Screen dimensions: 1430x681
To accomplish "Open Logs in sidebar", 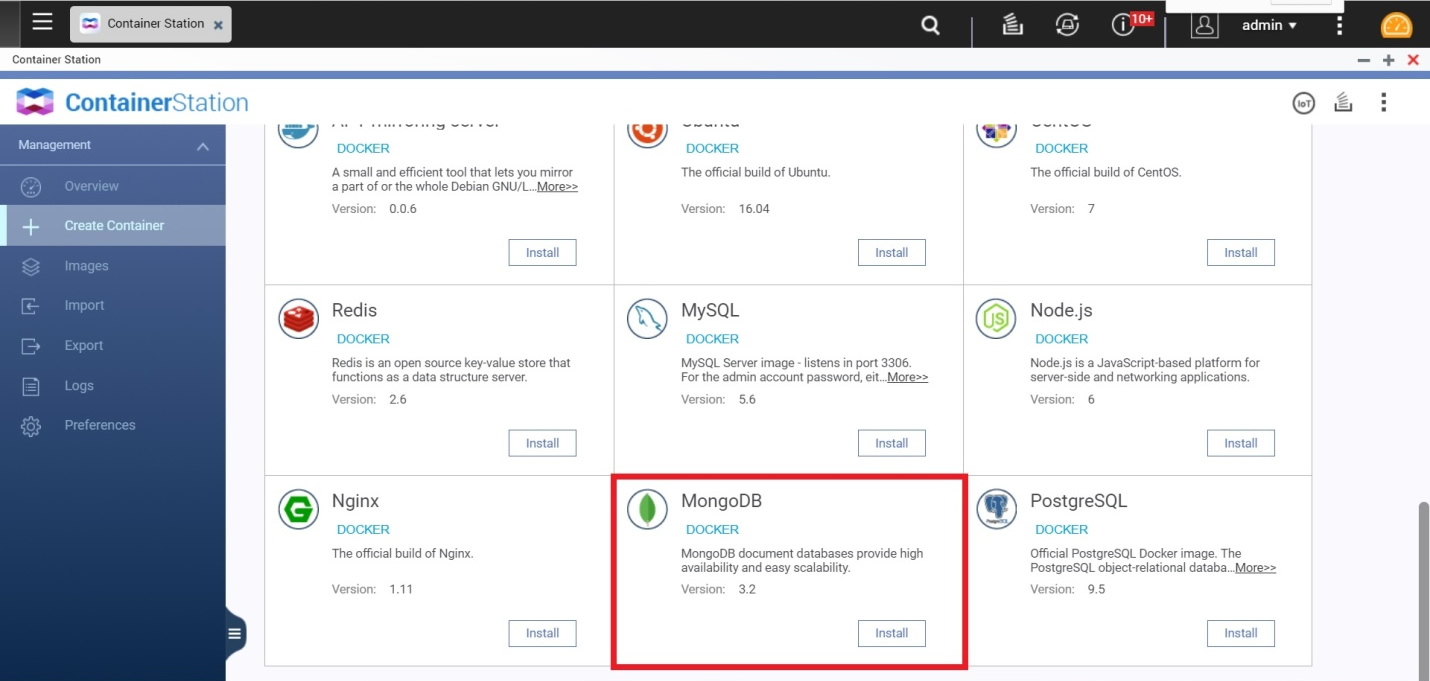I will point(112,386).
